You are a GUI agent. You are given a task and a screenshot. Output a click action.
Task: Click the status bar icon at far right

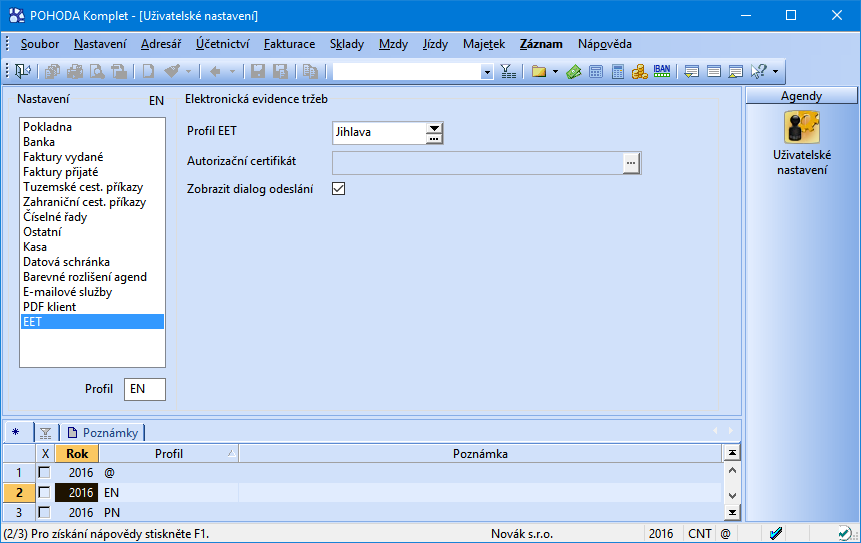[846, 533]
